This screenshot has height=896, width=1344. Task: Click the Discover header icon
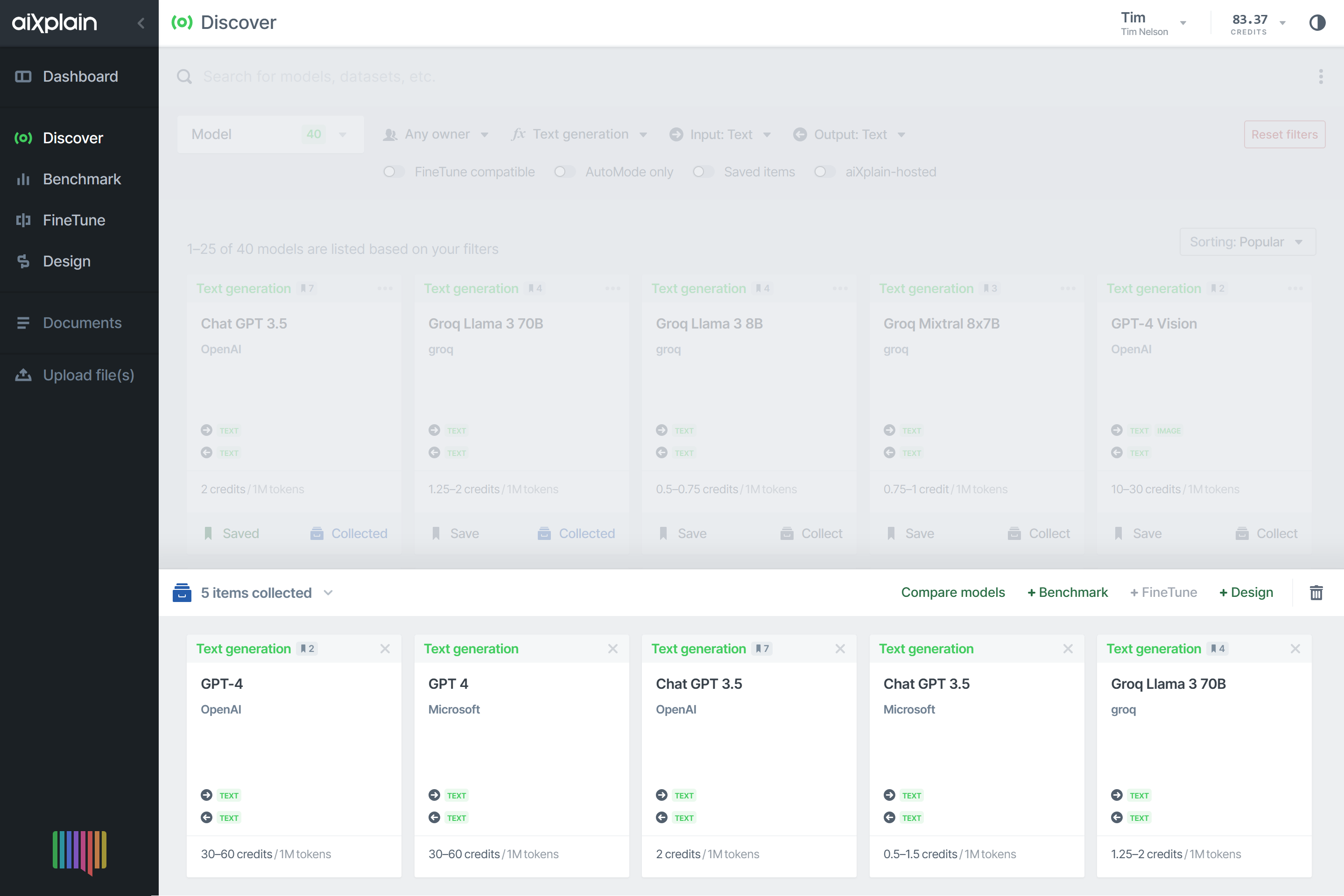click(182, 23)
